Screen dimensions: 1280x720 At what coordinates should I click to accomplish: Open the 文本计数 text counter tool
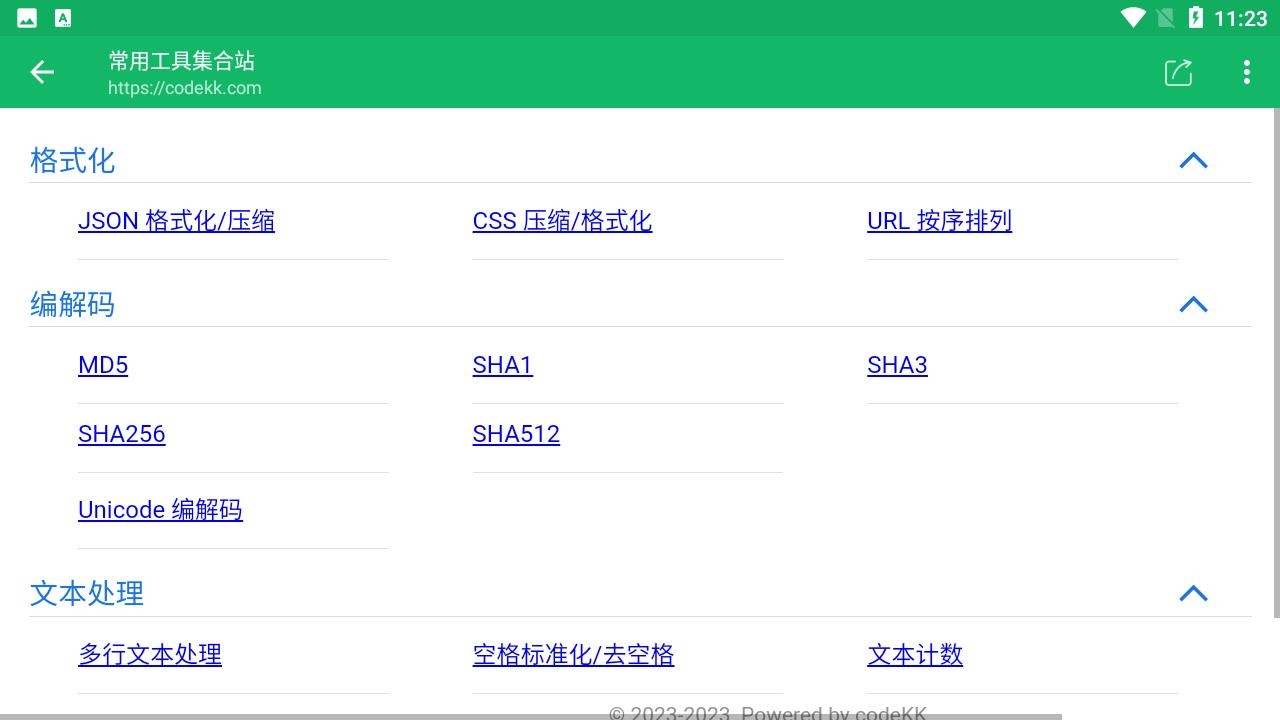[915, 655]
